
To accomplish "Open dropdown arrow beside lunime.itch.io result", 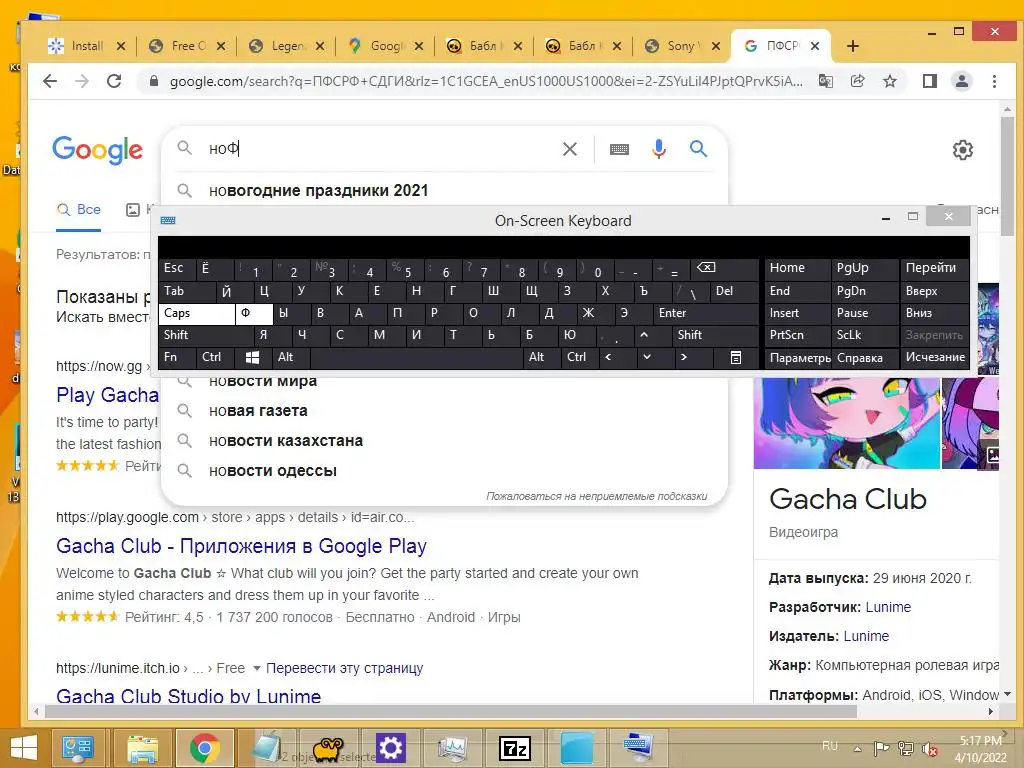I will [x=257, y=668].
